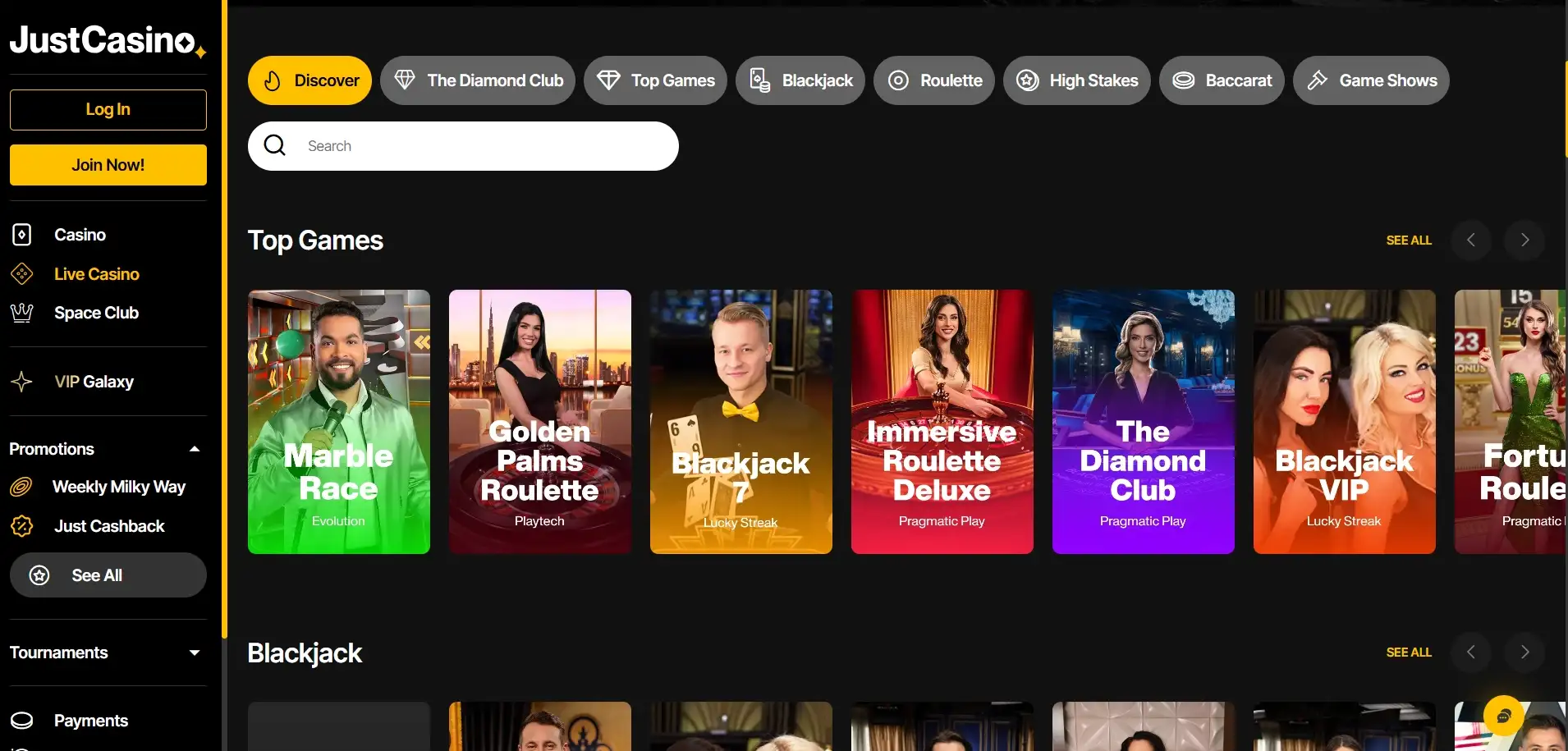Open Weekly Milky Way promotion
This screenshot has width=1568, height=751.
[118, 487]
